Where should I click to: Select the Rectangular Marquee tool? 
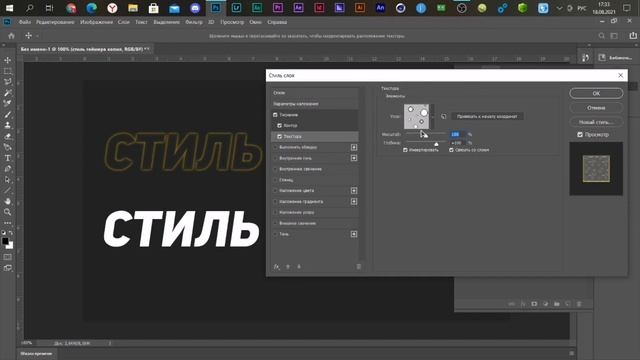click(7, 71)
